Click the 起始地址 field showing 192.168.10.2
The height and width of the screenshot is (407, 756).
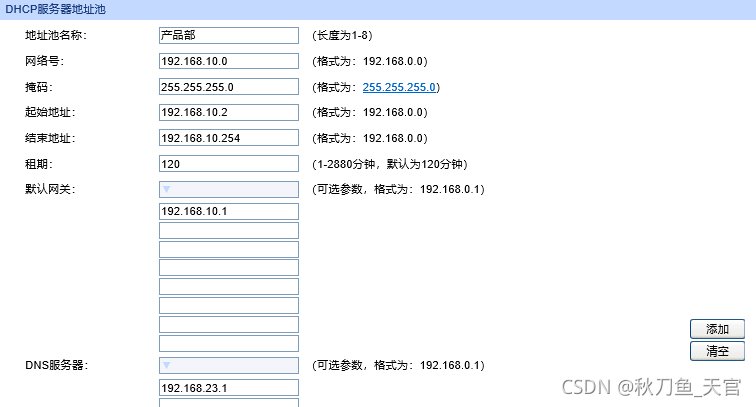229,112
